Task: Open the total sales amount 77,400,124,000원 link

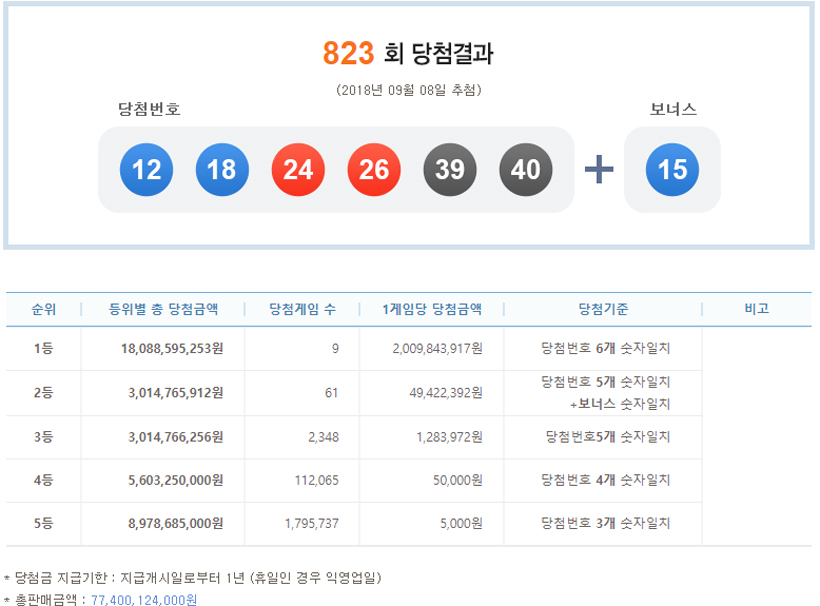Action: pos(144,600)
